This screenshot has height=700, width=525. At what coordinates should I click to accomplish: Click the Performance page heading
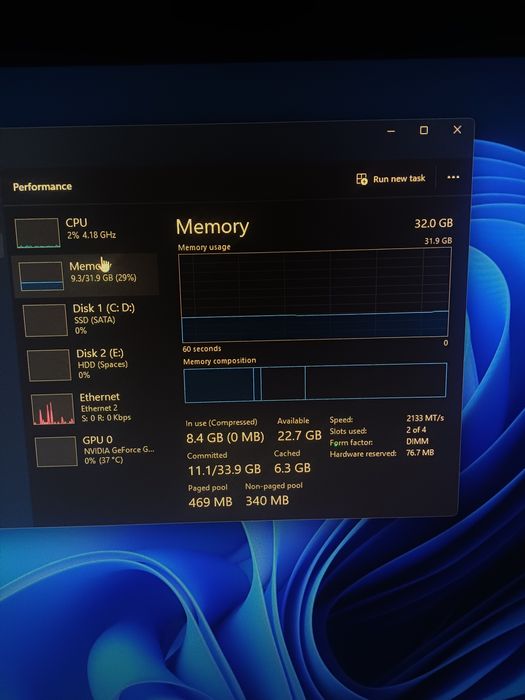click(42, 187)
